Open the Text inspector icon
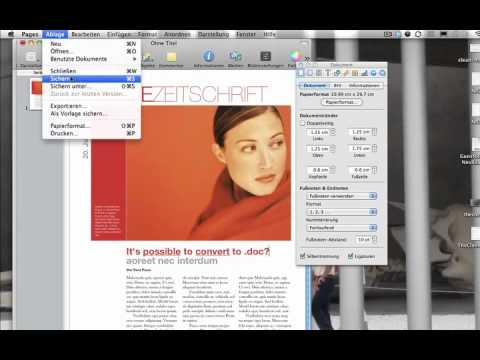The image size is (480, 360). (x=328, y=73)
